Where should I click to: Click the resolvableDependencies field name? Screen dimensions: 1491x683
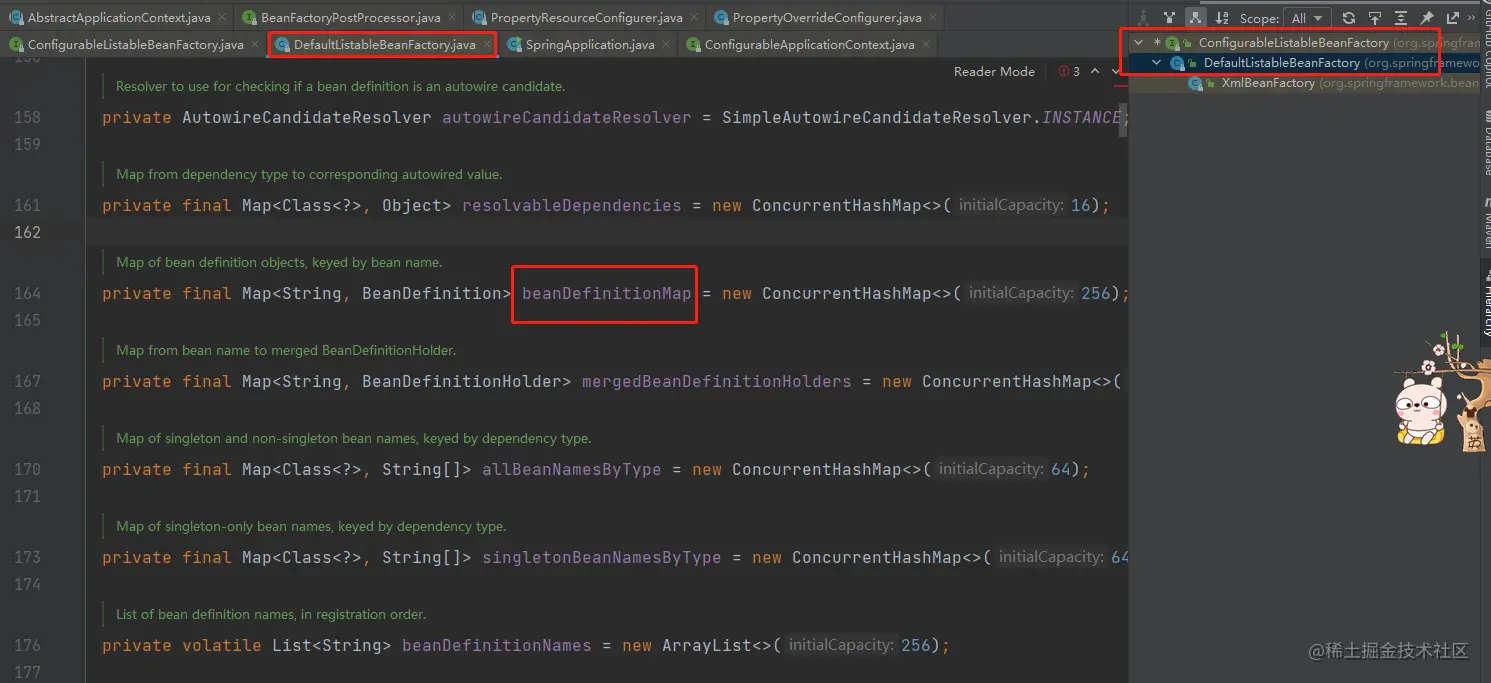click(571, 205)
